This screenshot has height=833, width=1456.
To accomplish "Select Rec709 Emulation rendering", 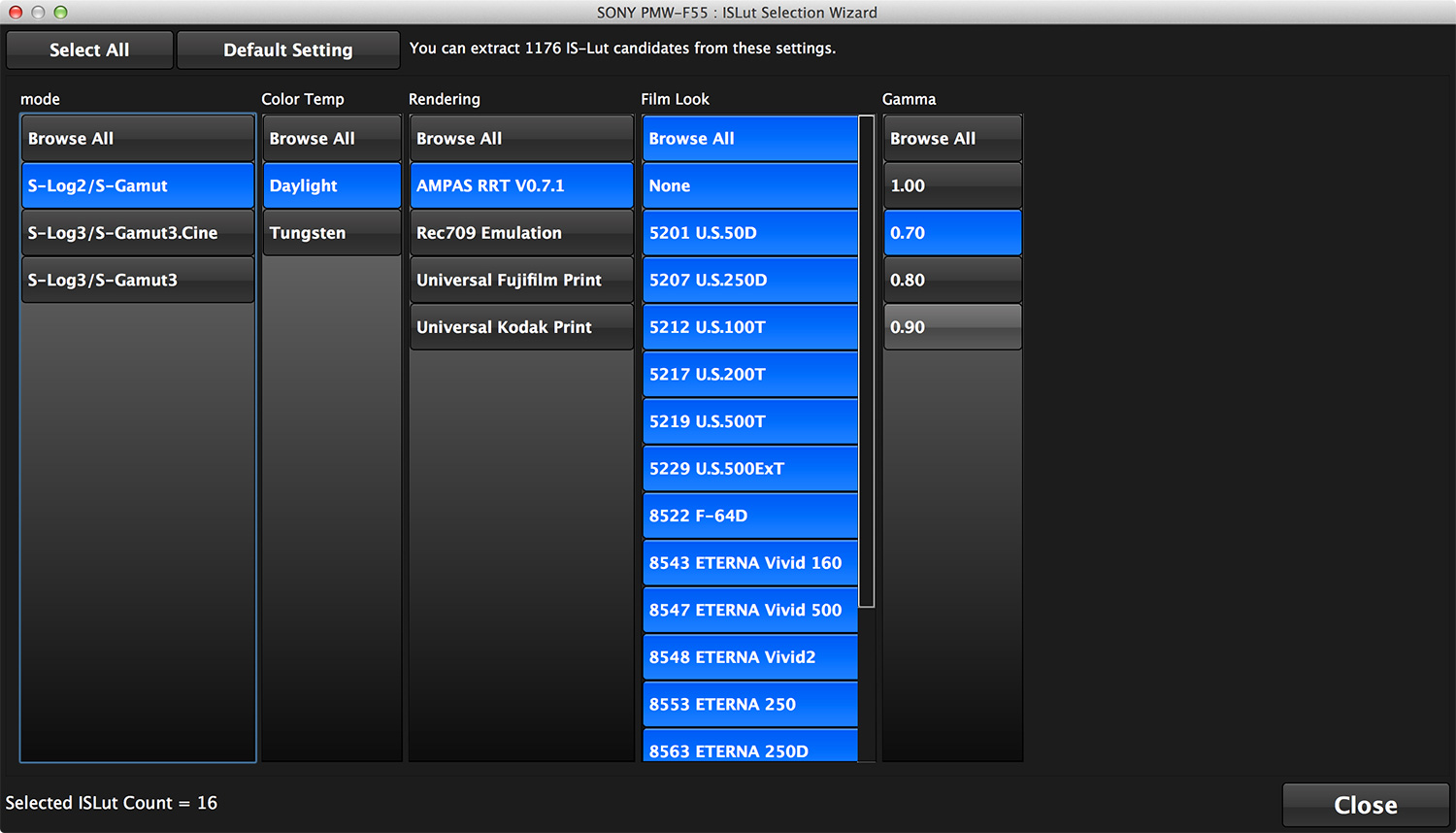I will (x=521, y=233).
